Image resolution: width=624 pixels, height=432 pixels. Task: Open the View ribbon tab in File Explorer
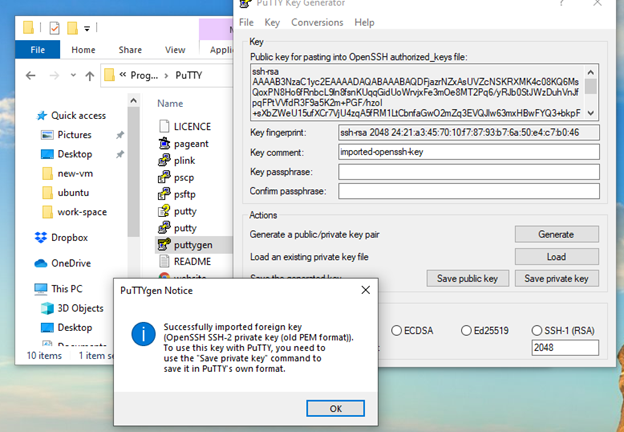175,50
